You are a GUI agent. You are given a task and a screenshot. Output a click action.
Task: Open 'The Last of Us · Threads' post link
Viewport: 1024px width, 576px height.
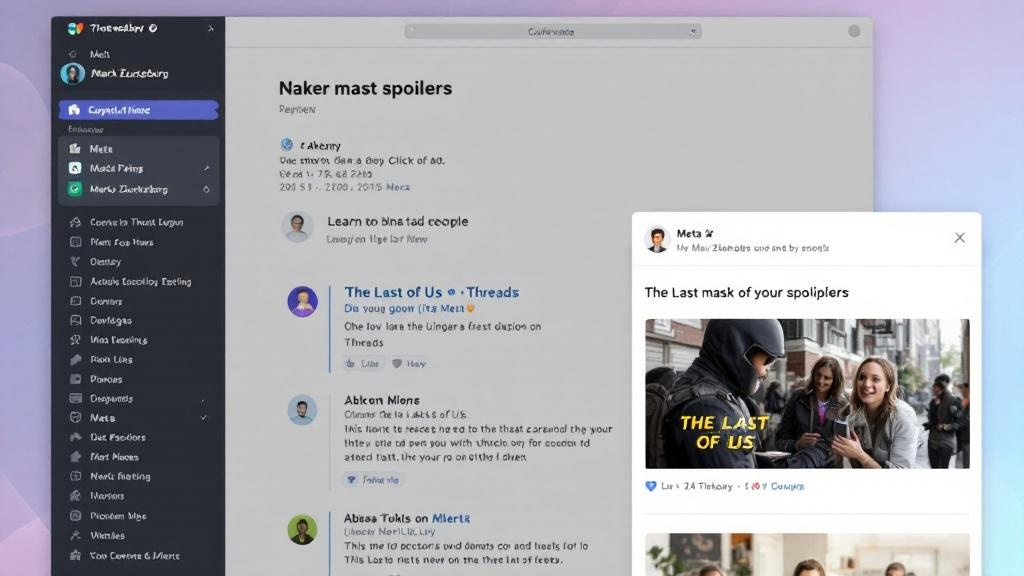click(432, 292)
